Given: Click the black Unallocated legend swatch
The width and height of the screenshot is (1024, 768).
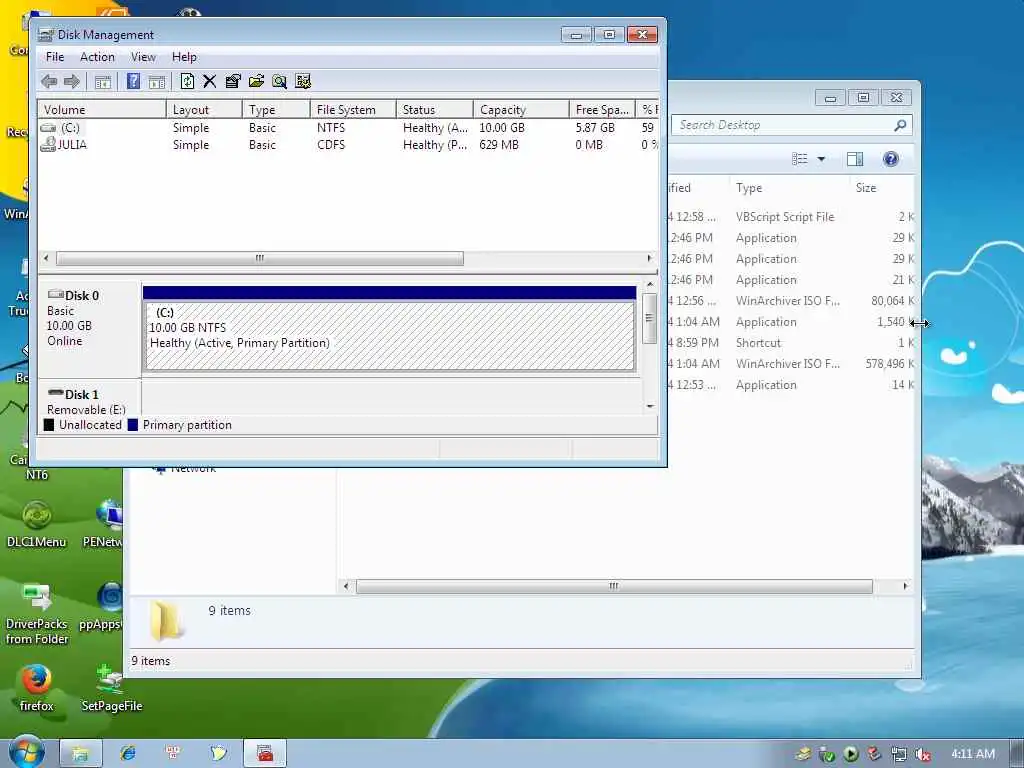Looking at the screenshot, I should [49, 425].
